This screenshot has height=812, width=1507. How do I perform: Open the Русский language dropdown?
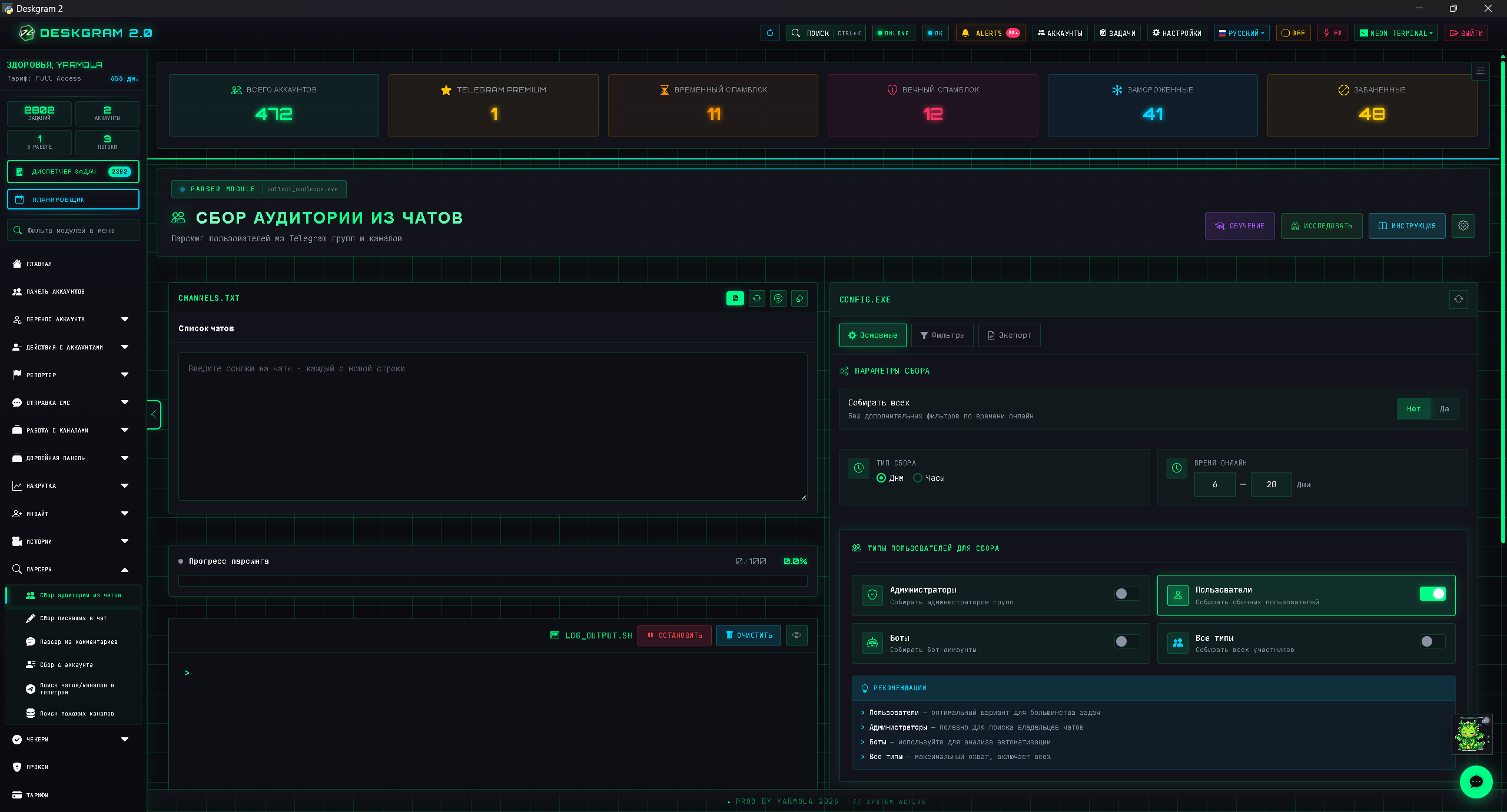[x=1241, y=33]
